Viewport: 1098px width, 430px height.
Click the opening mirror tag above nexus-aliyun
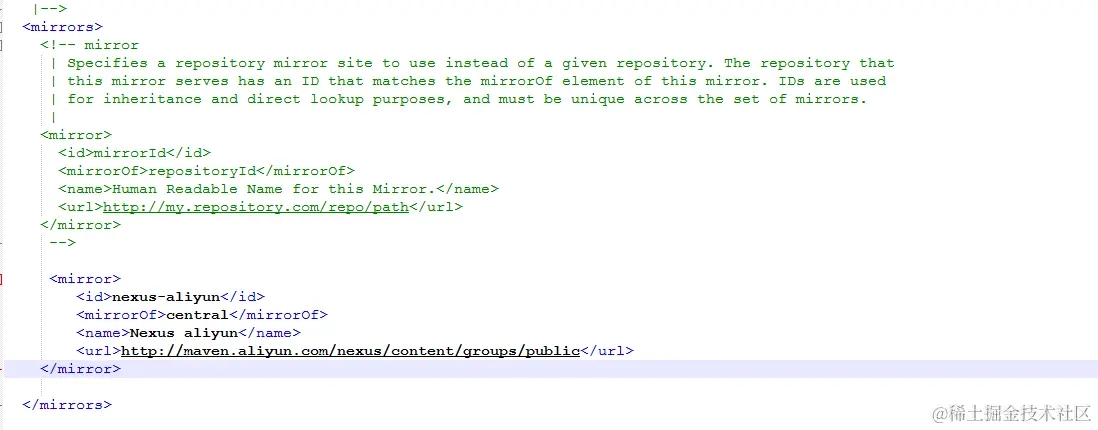click(85, 279)
